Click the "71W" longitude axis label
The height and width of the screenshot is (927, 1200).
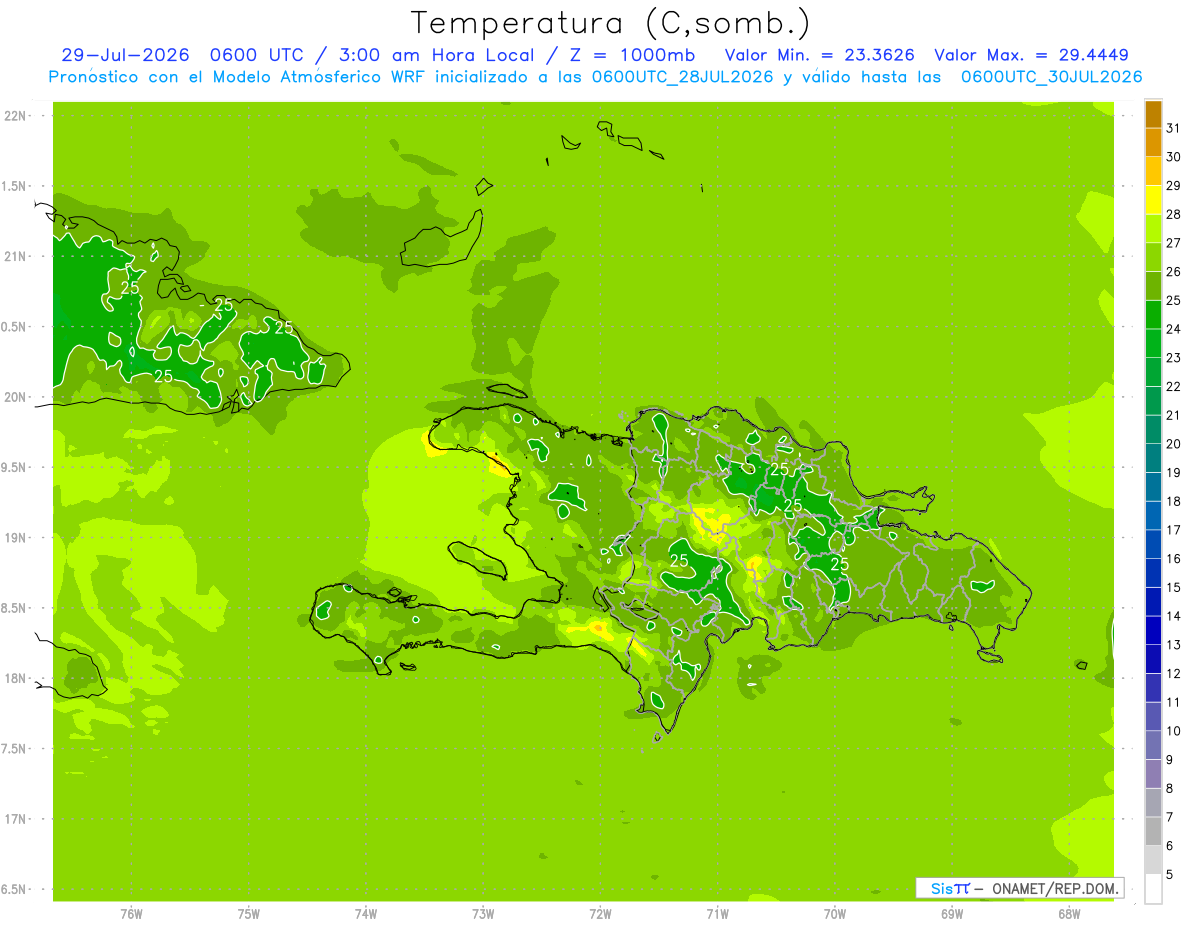click(x=717, y=913)
